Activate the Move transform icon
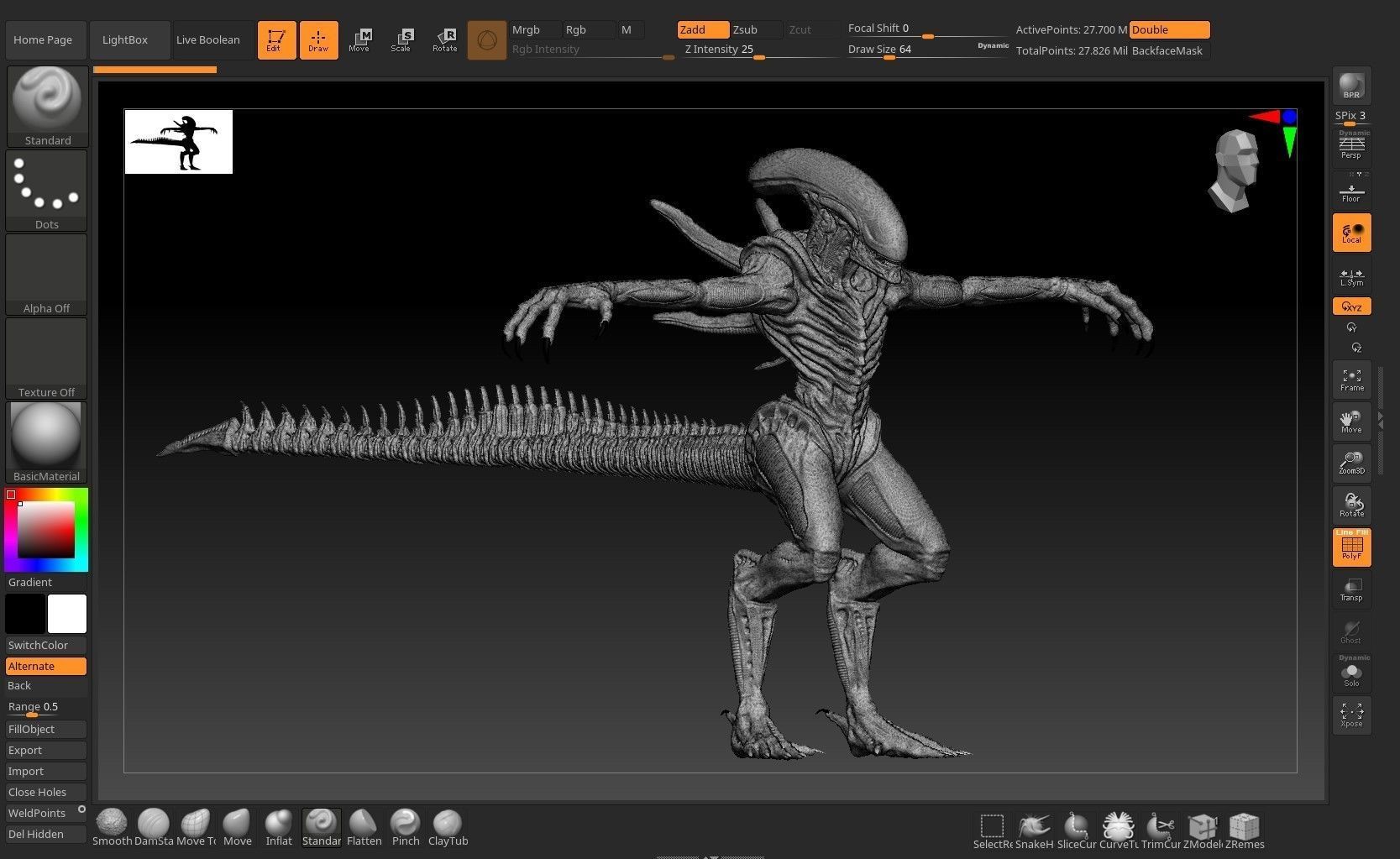The image size is (1400, 859). pos(360,39)
